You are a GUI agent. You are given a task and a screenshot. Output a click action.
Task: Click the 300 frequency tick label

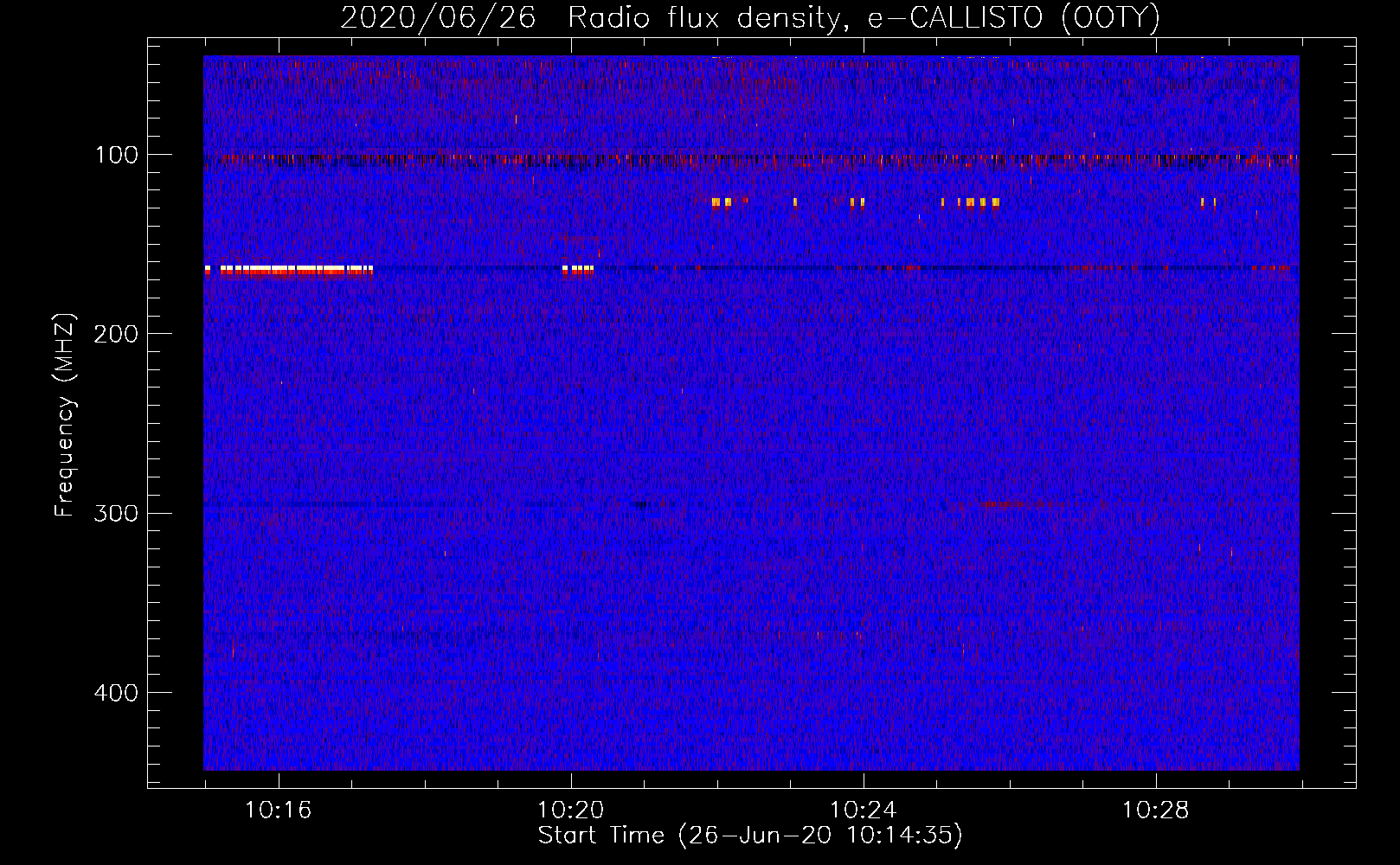[116, 513]
